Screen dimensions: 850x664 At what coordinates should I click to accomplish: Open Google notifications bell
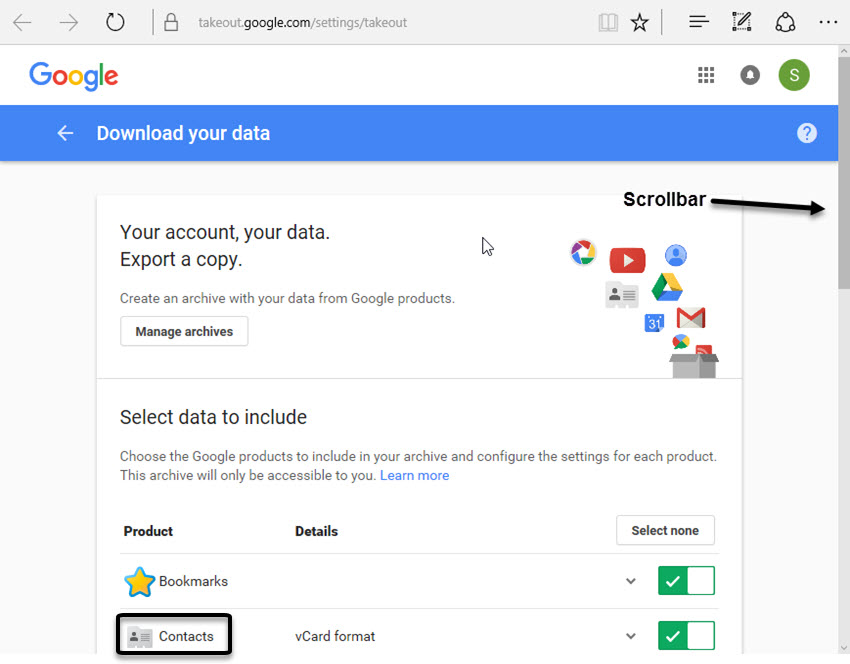(750, 75)
